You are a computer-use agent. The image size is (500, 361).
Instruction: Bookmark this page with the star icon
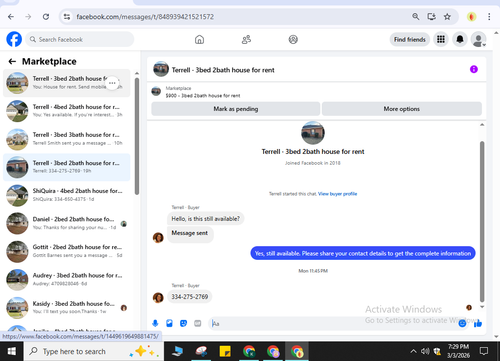pyautogui.click(x=447, y=17)
